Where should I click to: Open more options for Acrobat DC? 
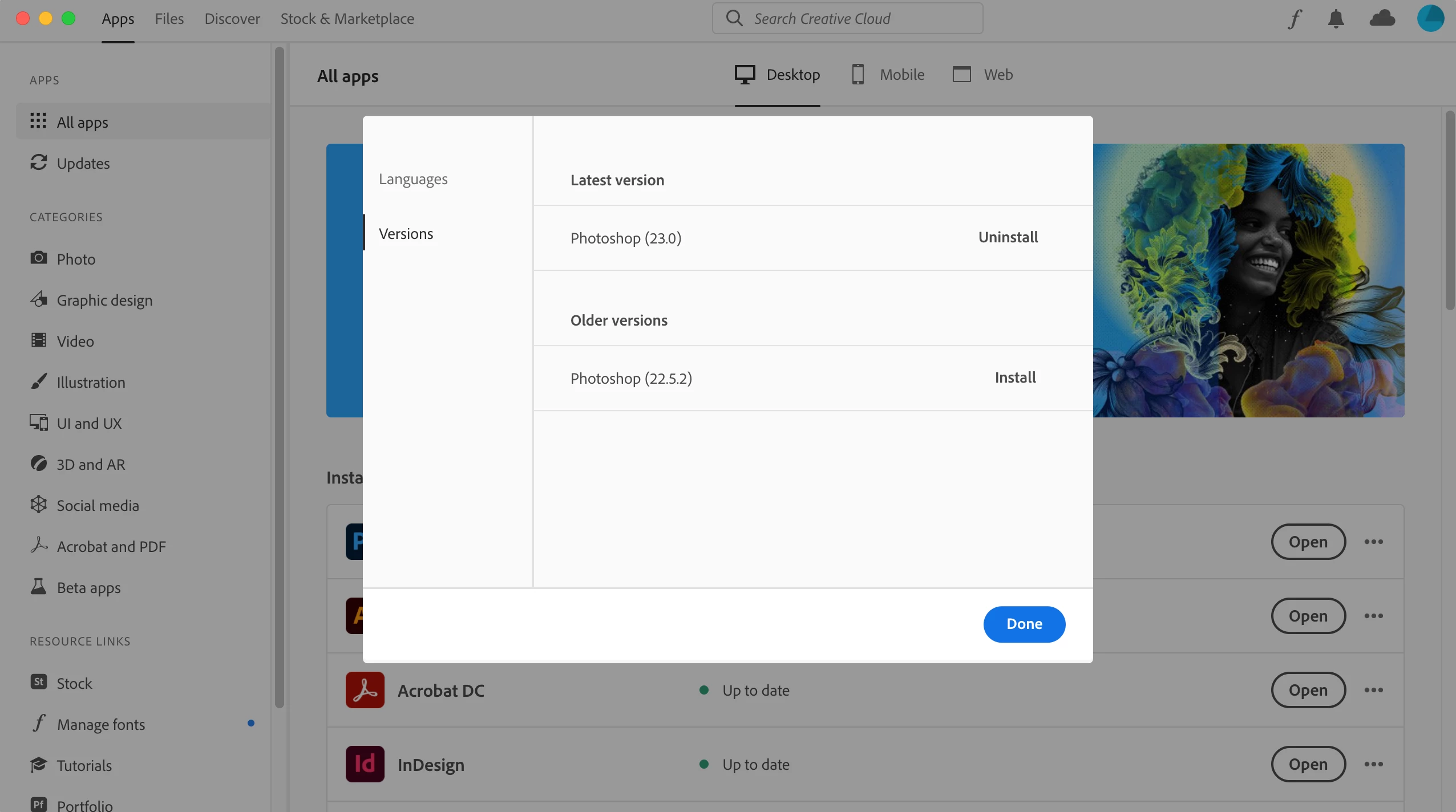(x=1373, y=690)
